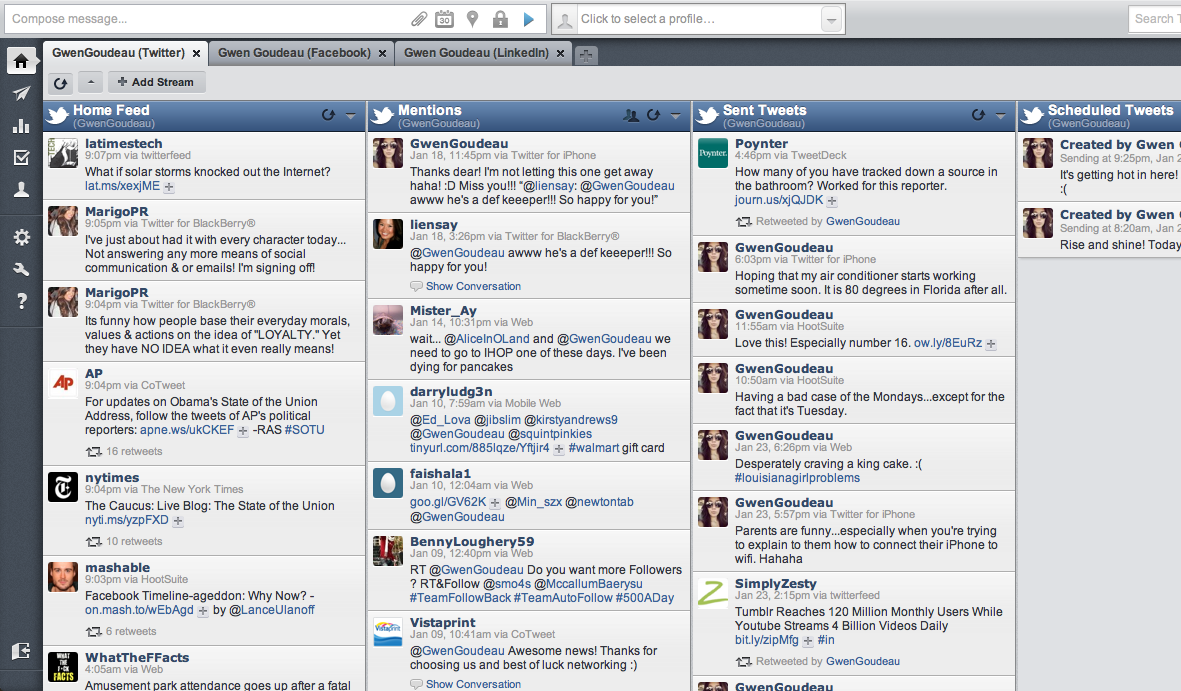
Task: Open the #louisianagirlproblems hashtag
Action: [x=797, y=478]
